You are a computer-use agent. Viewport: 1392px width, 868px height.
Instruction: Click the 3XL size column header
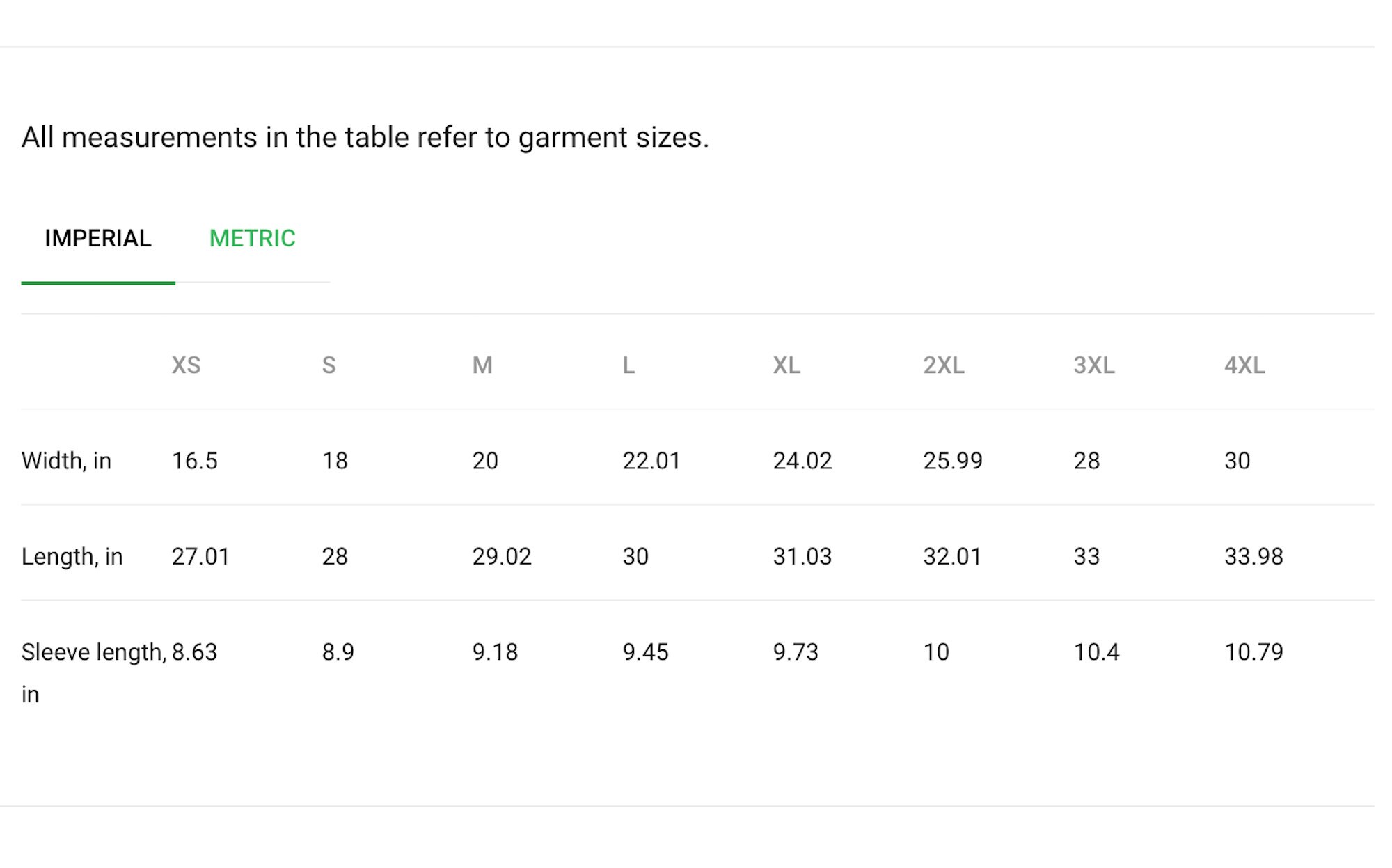click(x=1094, y=365)
